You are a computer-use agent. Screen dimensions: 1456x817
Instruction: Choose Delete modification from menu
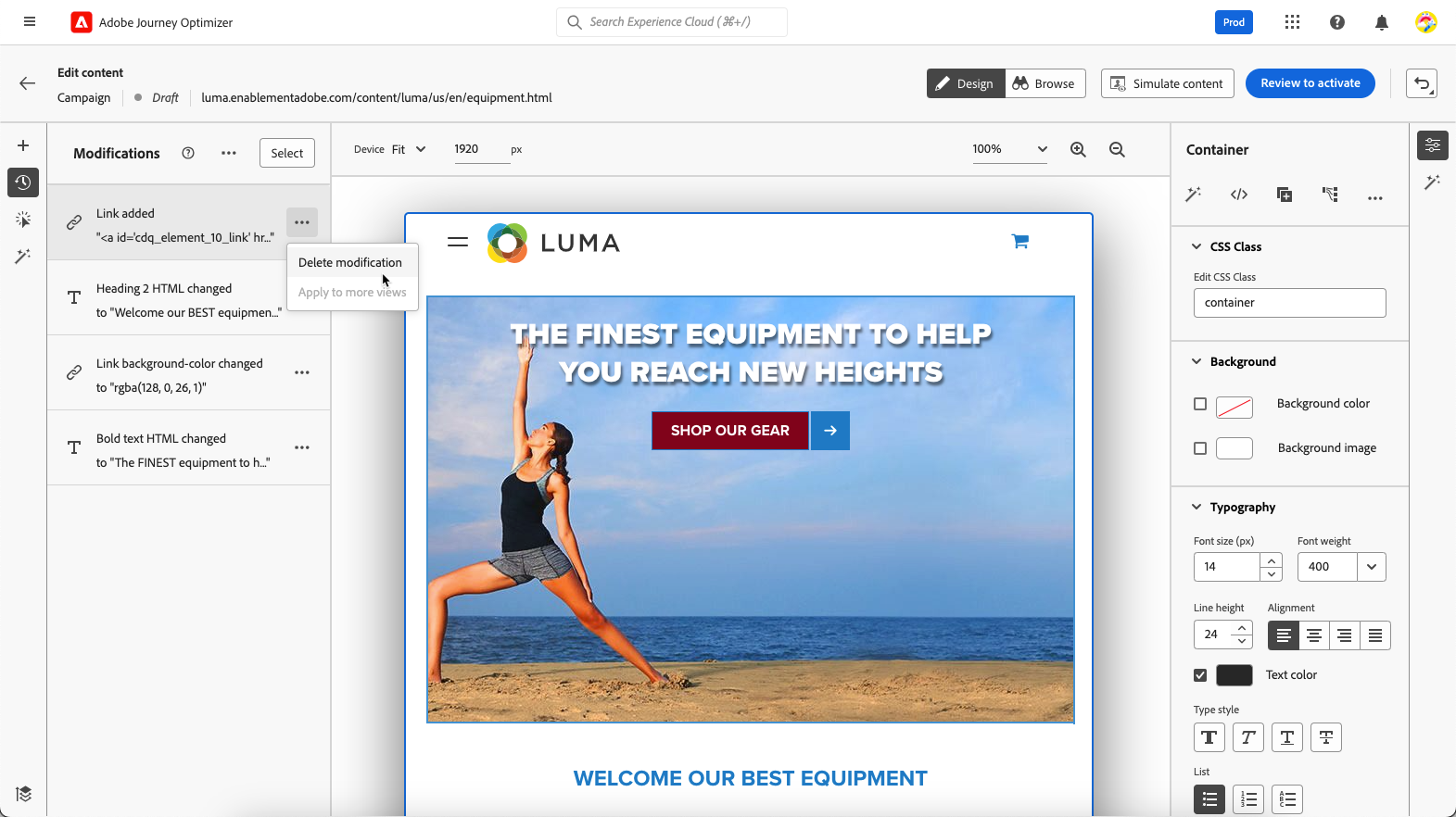[350, 262]
